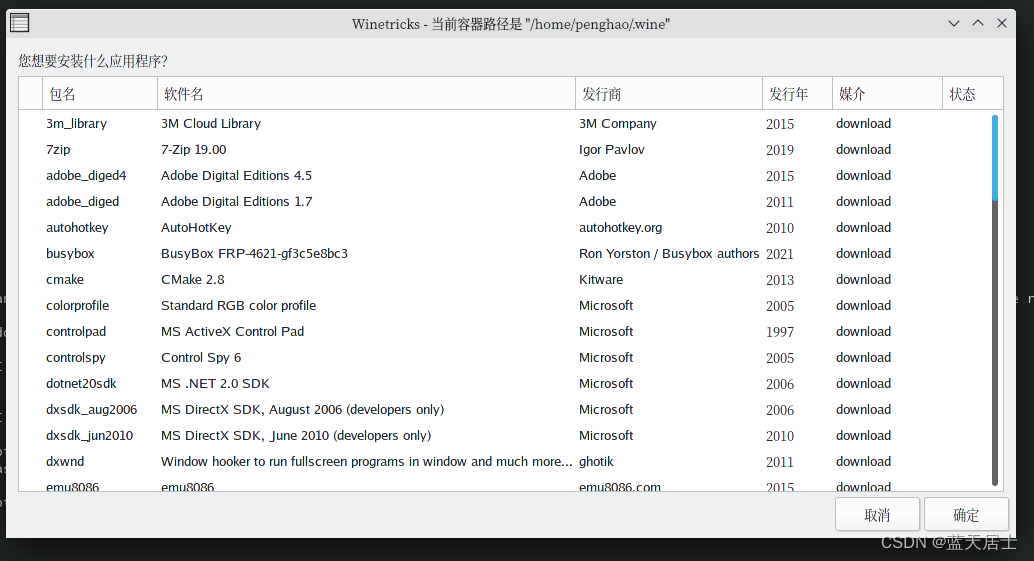
Task: Click download medium in cmake row
Action: (x=863, y=280)
